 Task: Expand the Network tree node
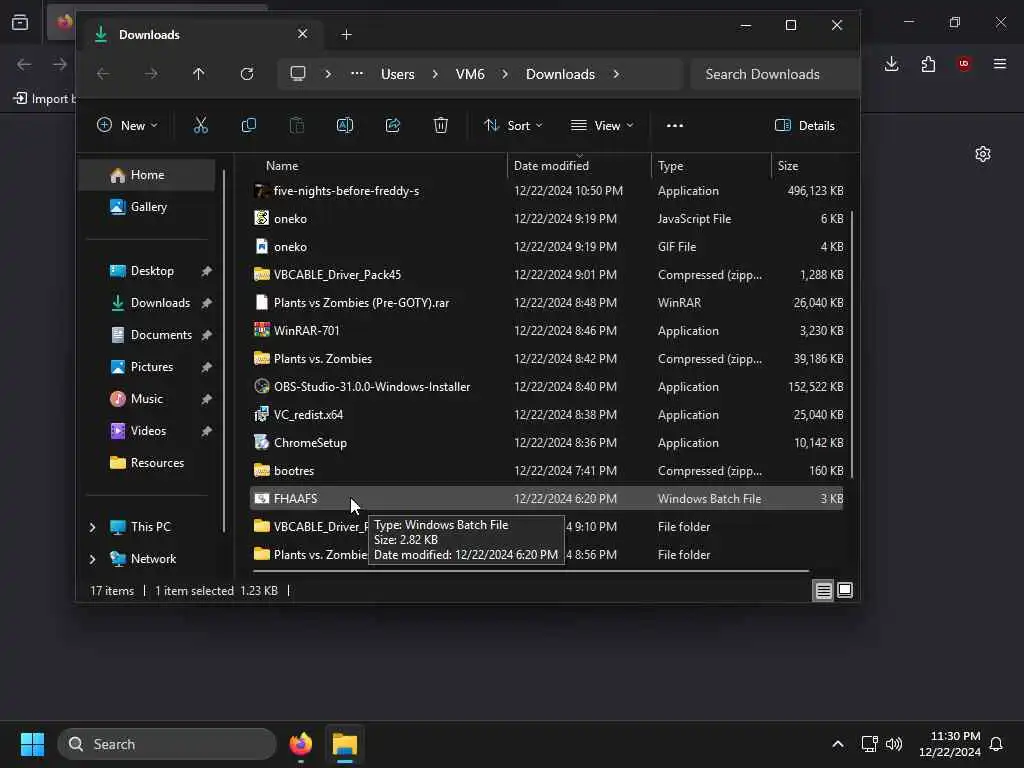[x=93, y=559]
